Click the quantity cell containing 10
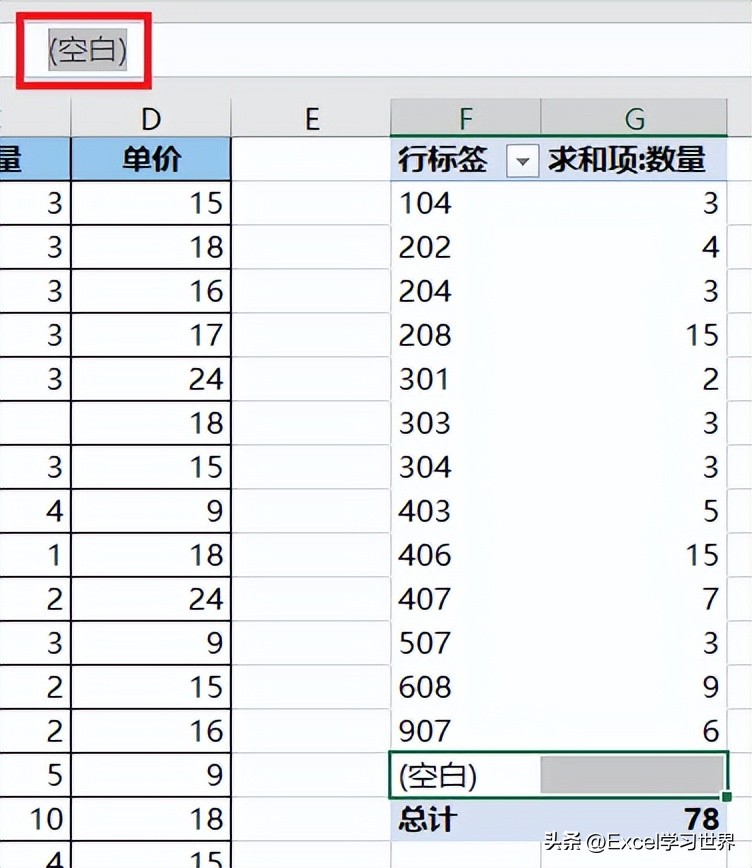Viewport: 752px width, 868px height. pos(35,819)
